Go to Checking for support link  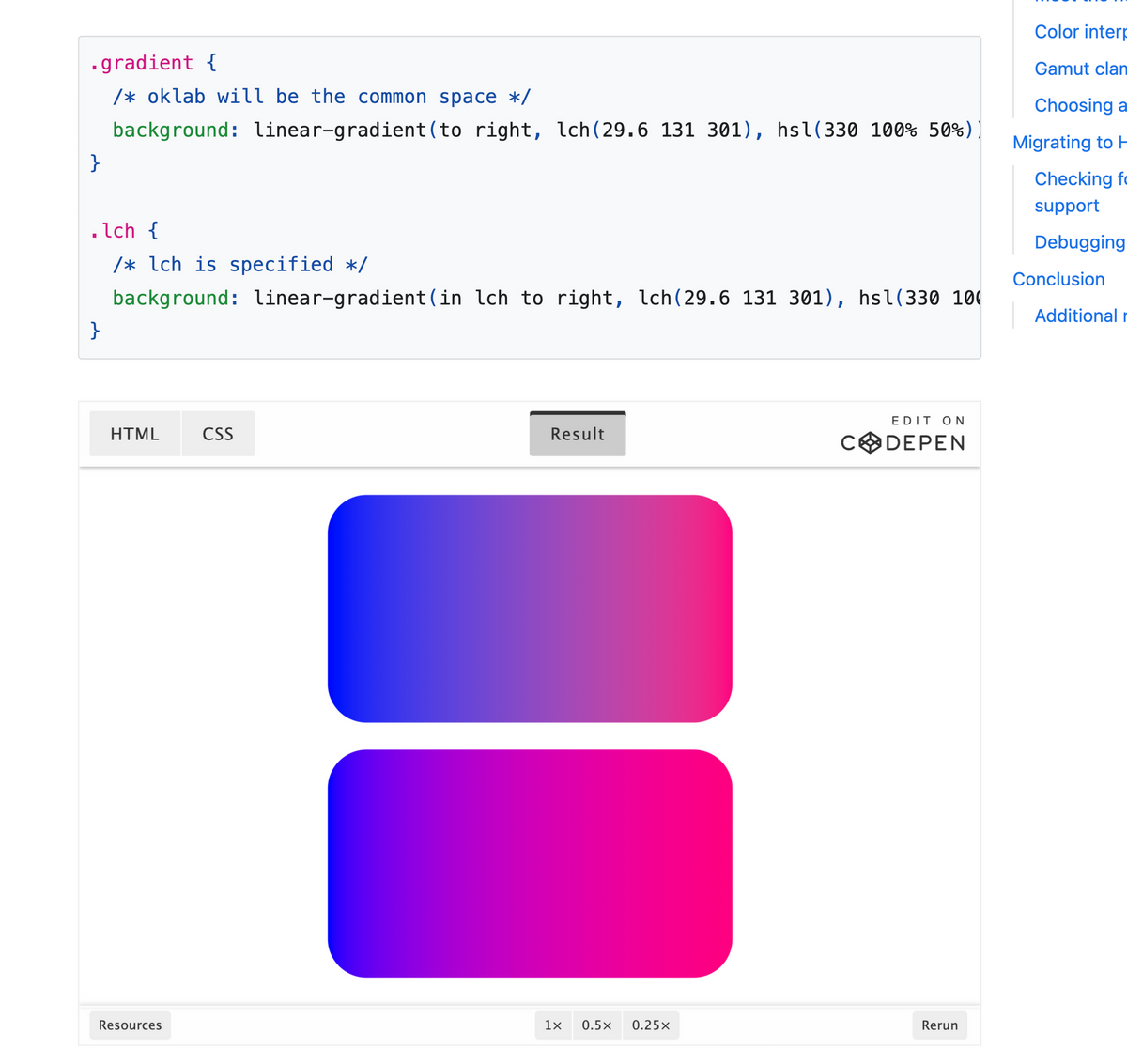tap(1080, 192)
